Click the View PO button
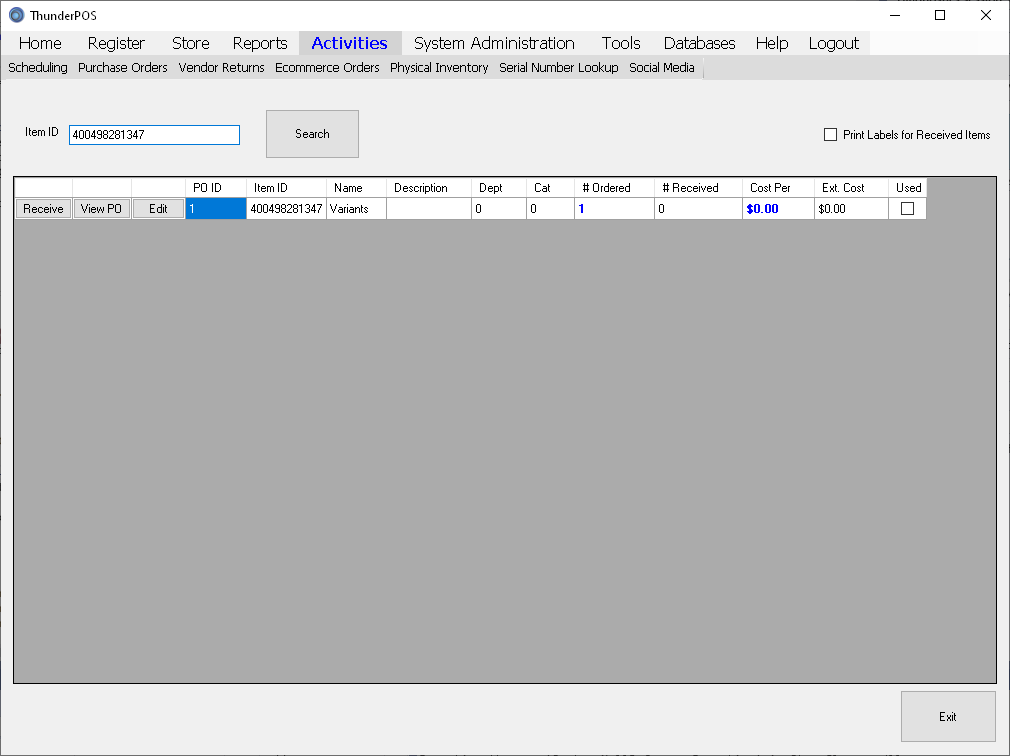Screen dimensions: 1010x756 coord(101,209)
